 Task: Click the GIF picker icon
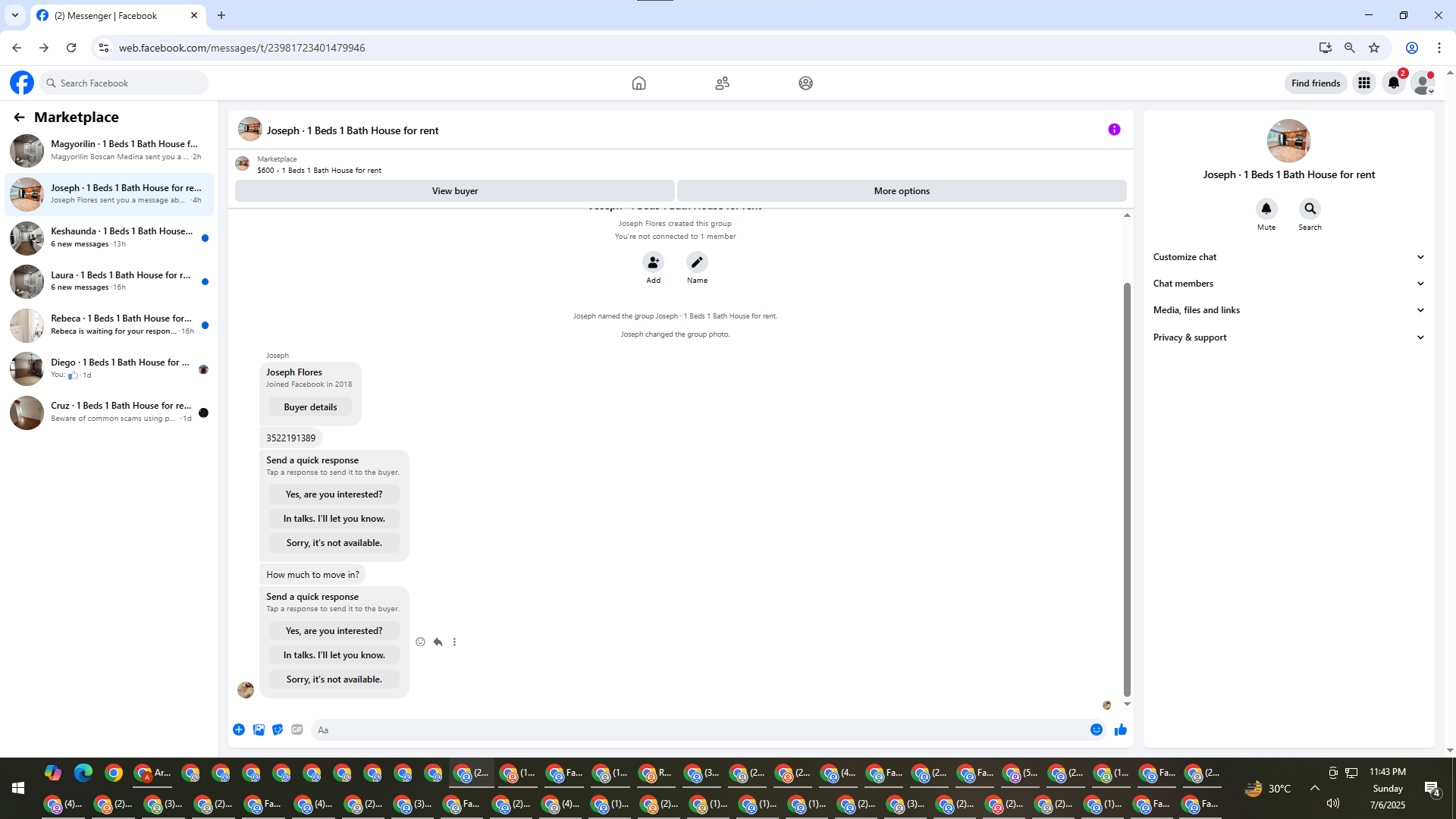297,730
